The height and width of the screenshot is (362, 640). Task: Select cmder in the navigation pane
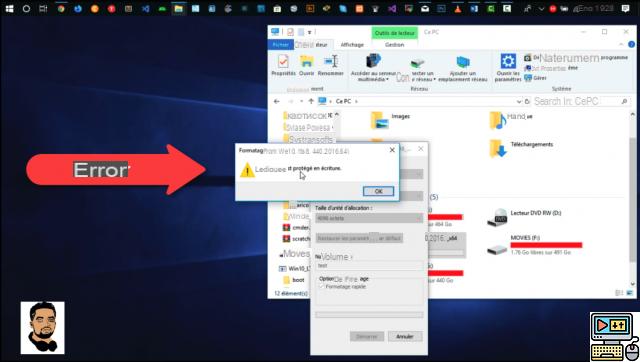296,227
